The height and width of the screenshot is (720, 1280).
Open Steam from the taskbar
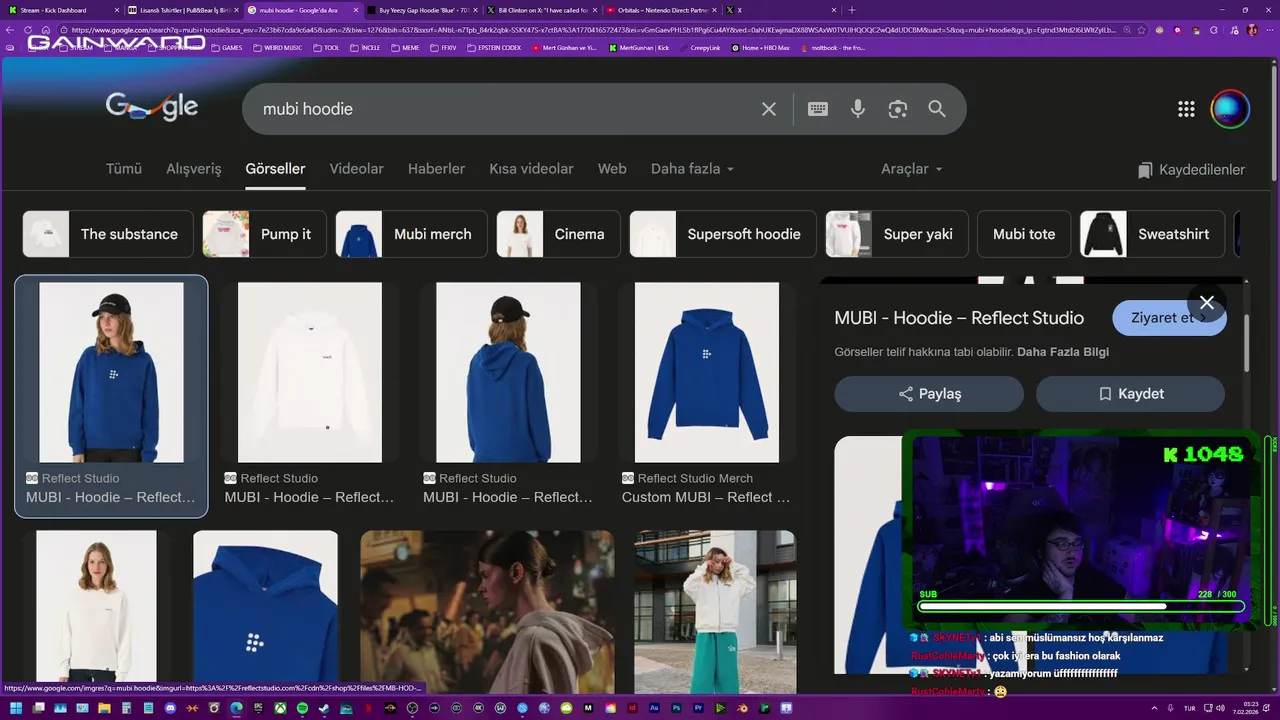(323, 708)
